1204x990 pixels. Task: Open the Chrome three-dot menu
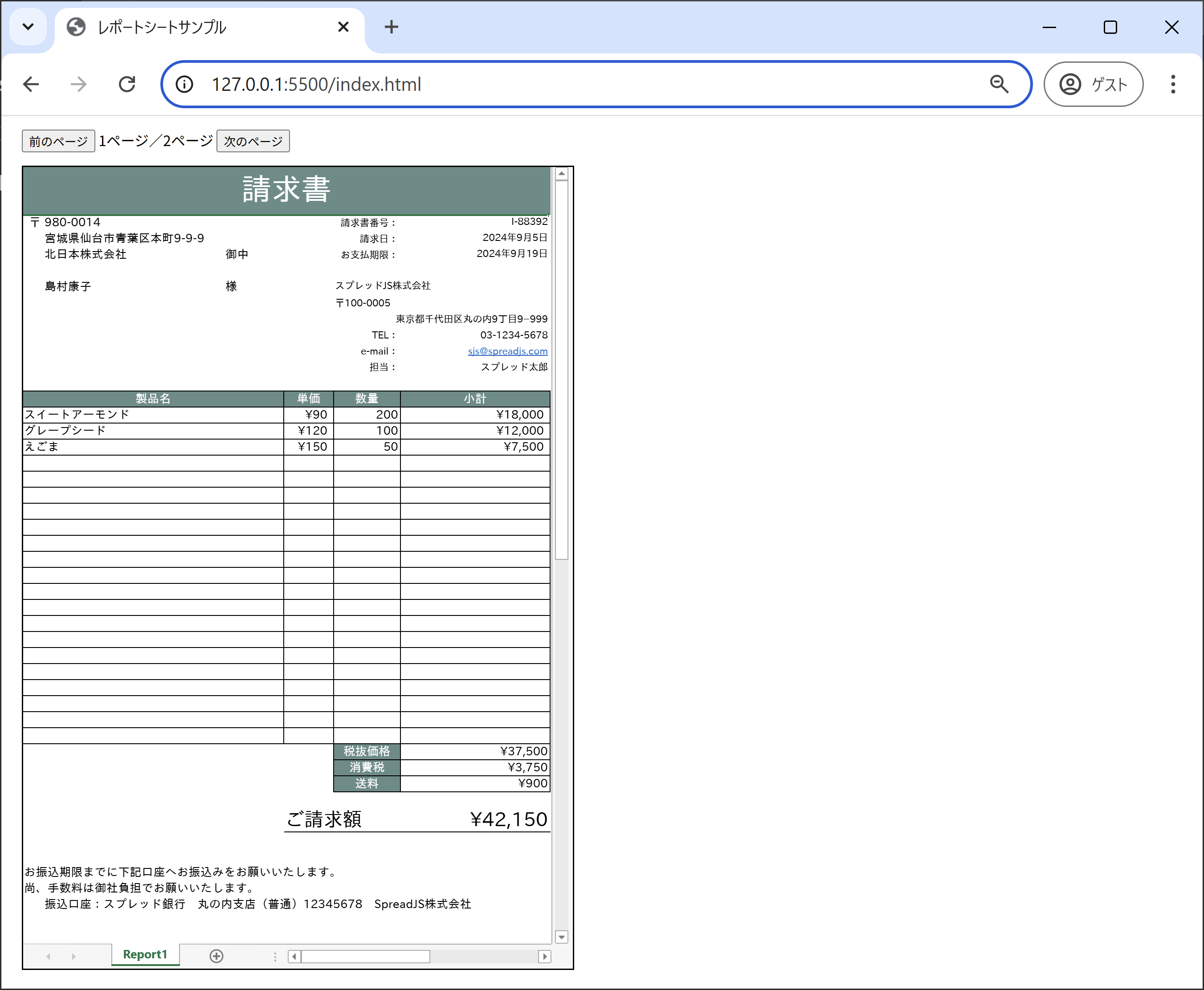click(x=1173, y=85)
